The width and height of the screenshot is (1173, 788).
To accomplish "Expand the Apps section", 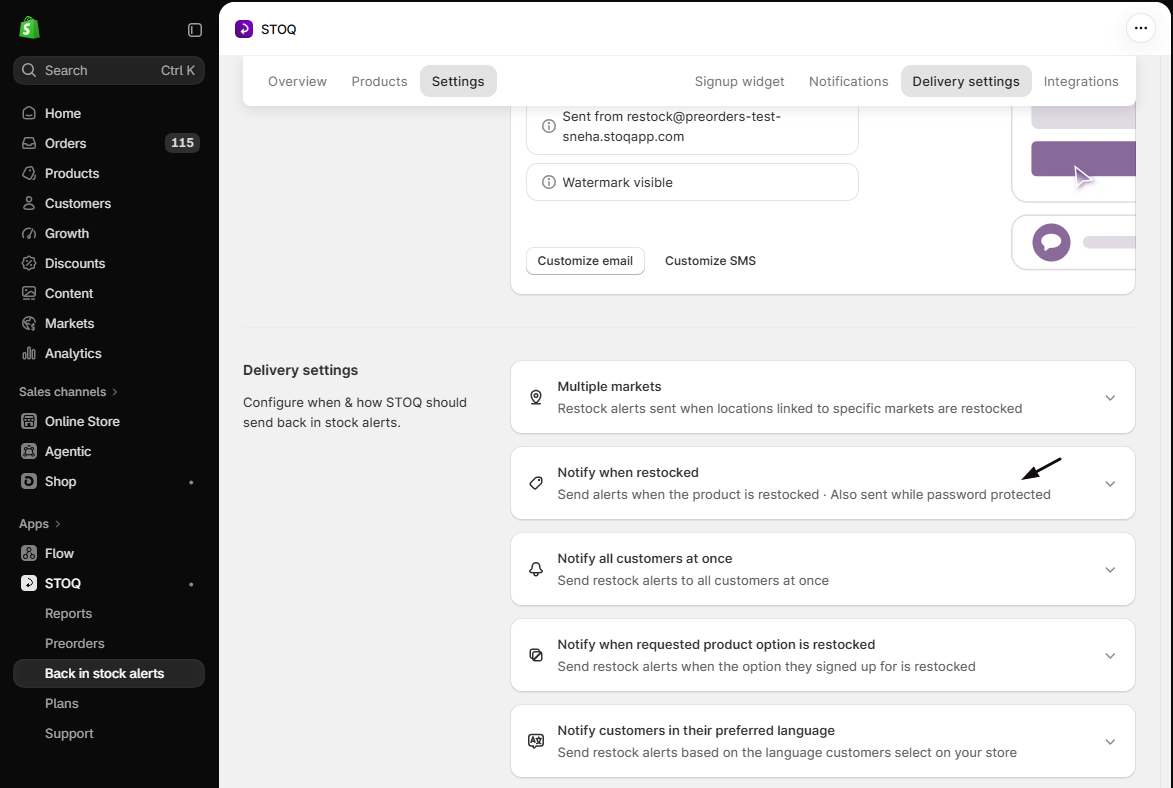I will (x=40, y=524).
